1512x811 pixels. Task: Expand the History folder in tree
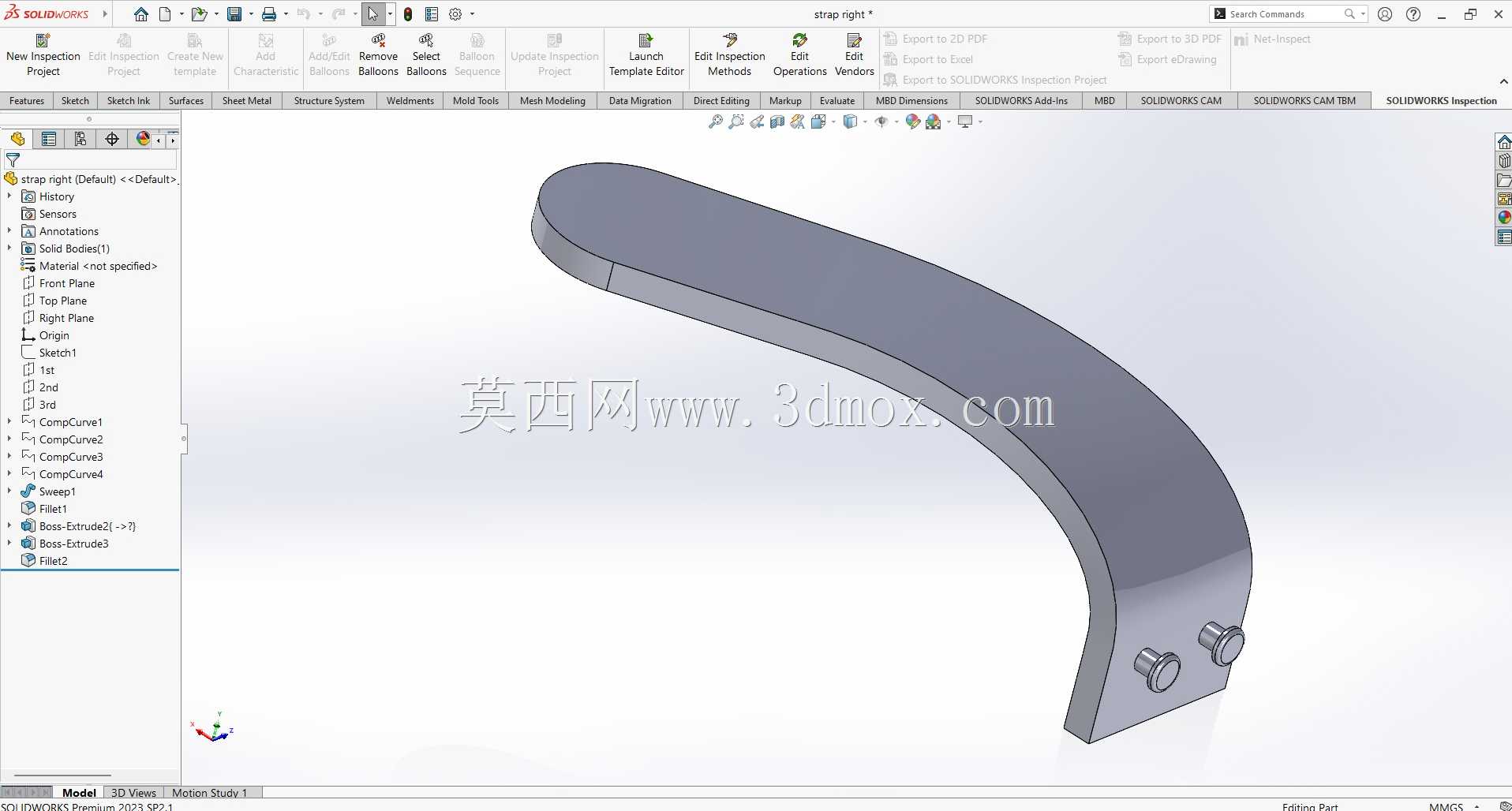tap(9, 196)
